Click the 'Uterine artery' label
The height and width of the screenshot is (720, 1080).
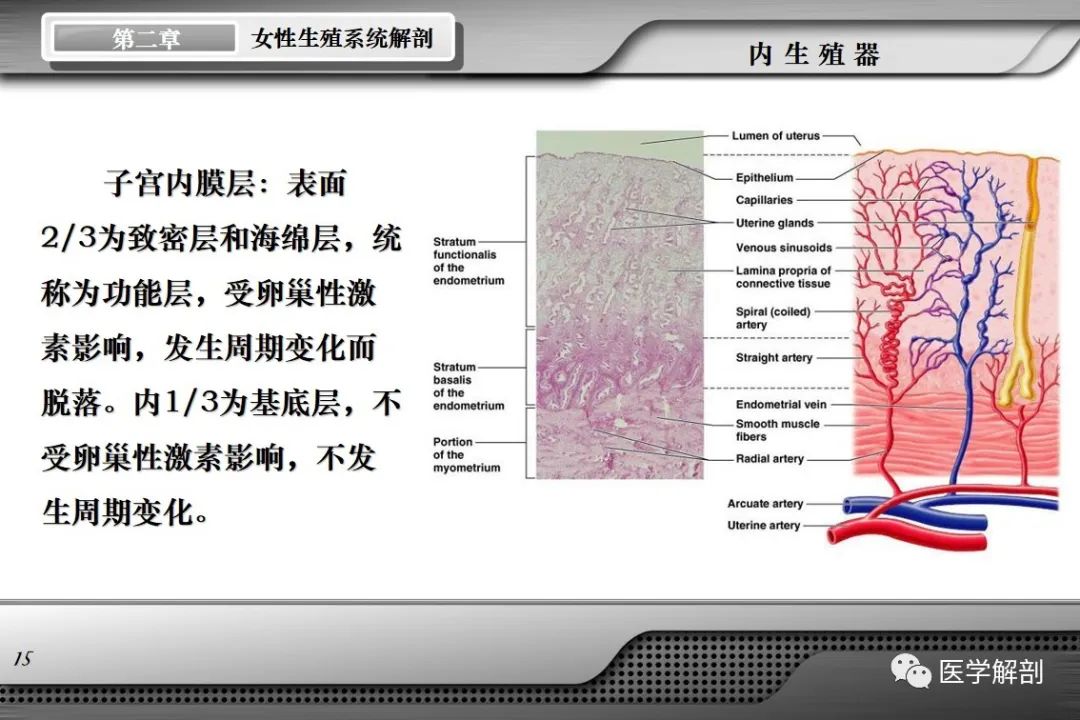coord(763,526)
